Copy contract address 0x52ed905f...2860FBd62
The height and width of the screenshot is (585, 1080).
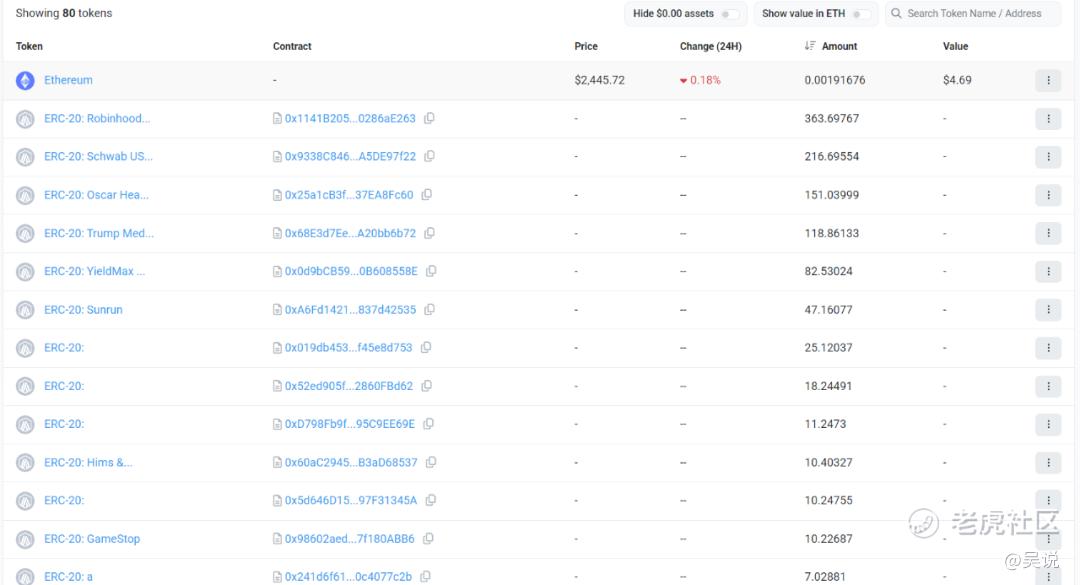(x=426, y=386)
